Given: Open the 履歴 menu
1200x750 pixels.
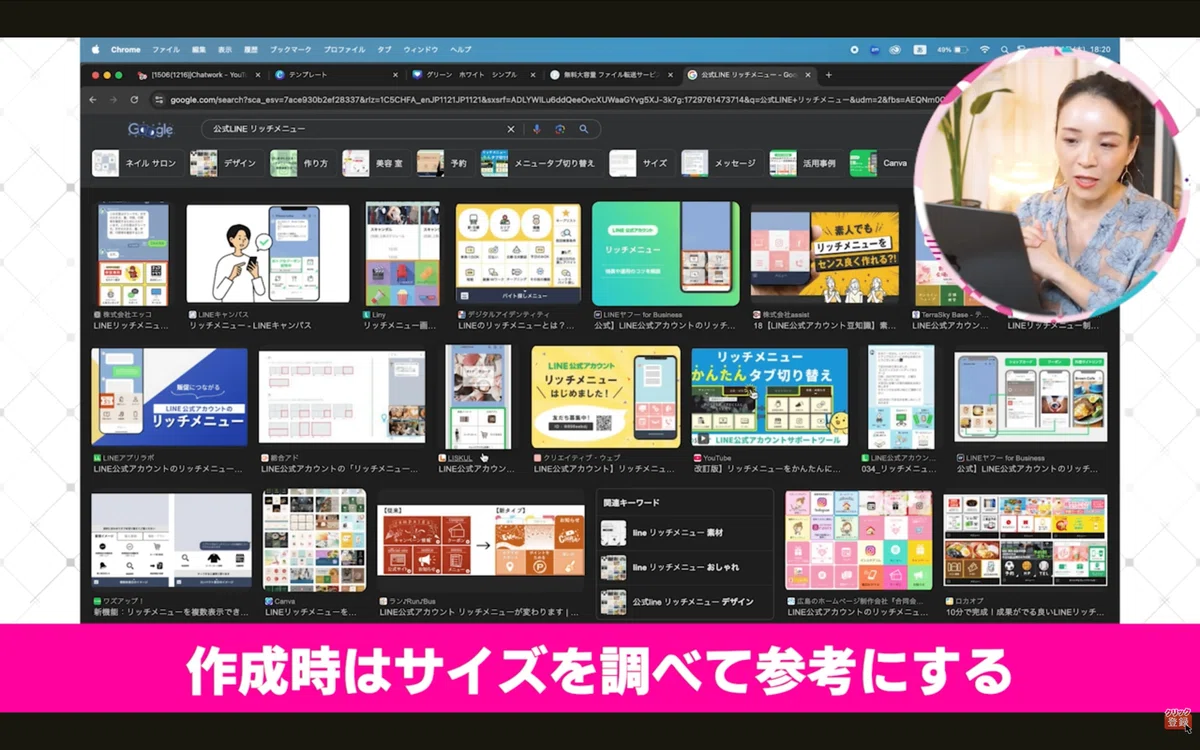Looking at the screenshot, I should click(x=251, y=49).
